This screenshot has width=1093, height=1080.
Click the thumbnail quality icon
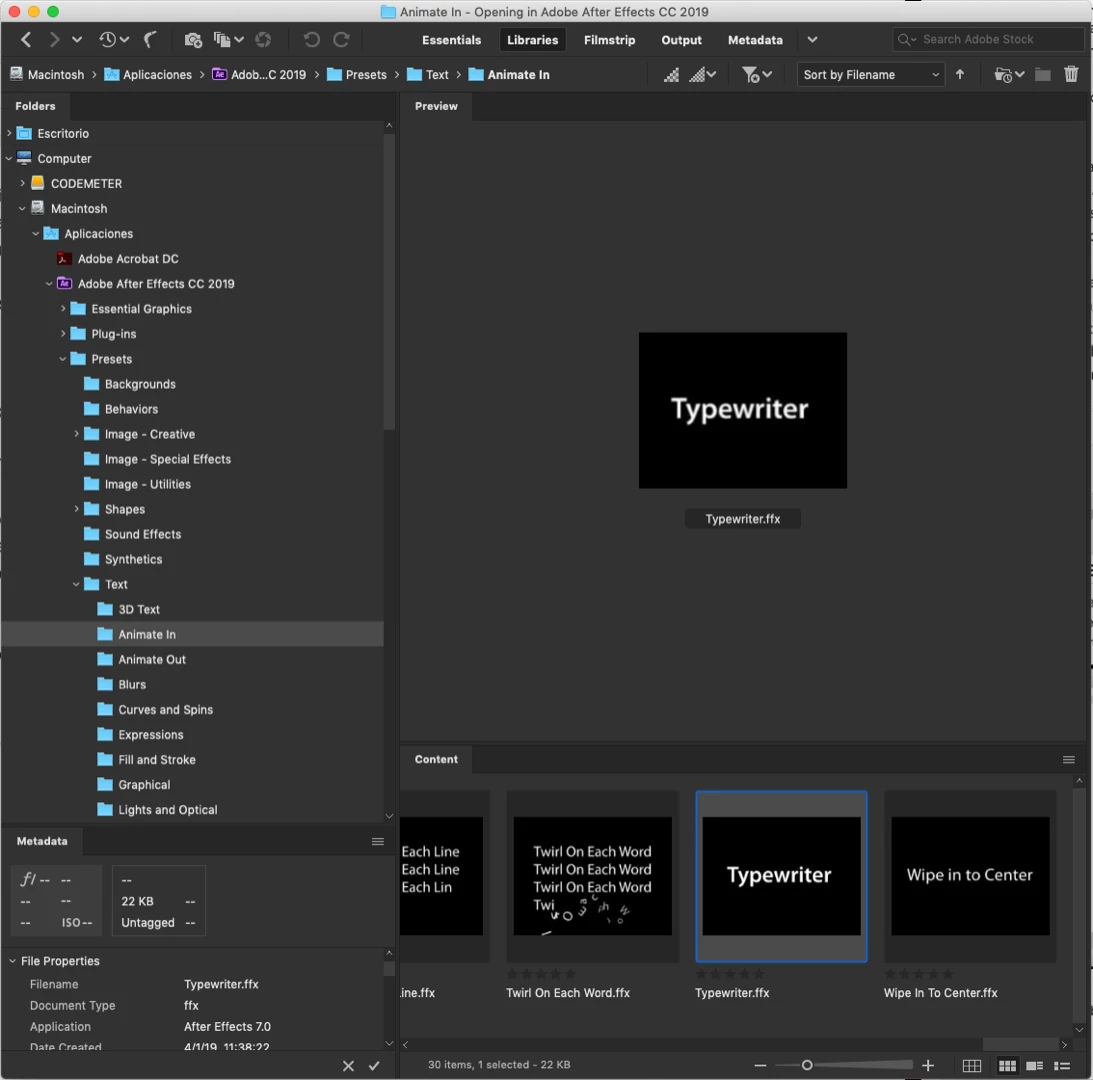click(x=671, y=75)
